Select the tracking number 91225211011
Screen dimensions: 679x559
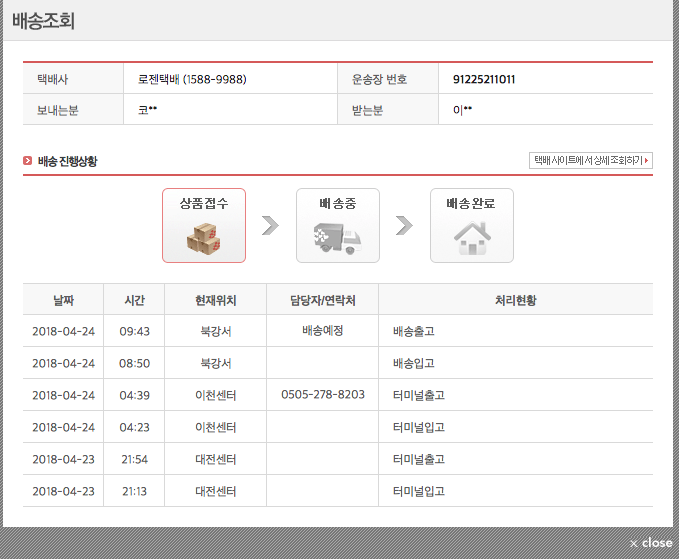click(x=484, y=79)
